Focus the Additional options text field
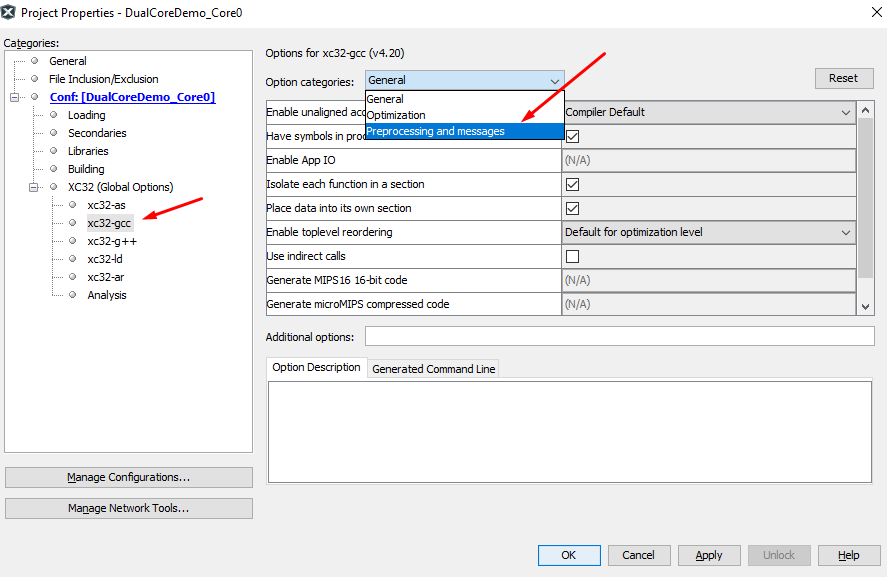Viewport: 887px width, 577px height. [619, 336]
